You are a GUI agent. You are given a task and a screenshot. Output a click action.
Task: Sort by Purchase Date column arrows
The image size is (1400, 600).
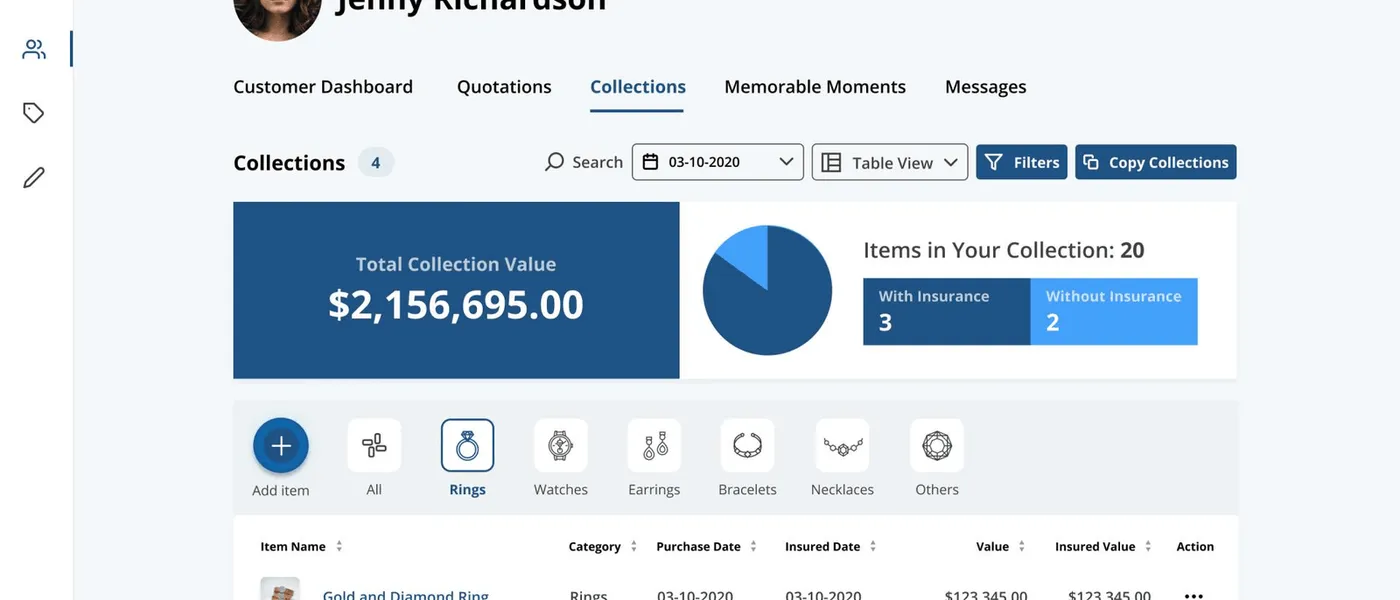[753, 546]
